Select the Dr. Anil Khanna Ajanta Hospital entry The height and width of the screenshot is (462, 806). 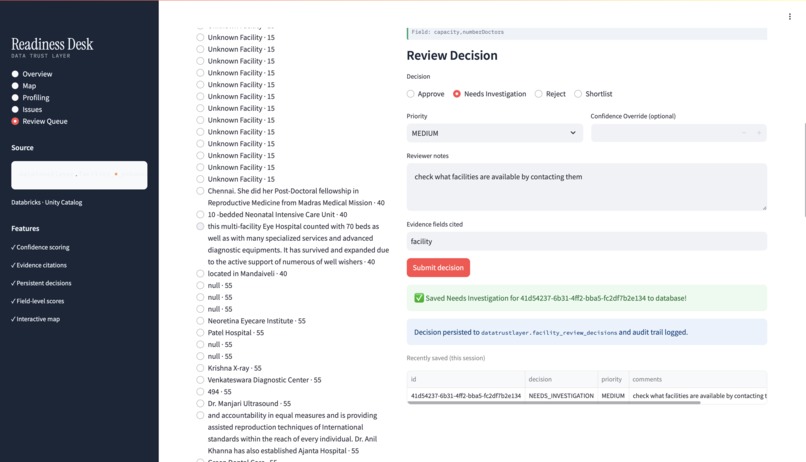point(287,433)
